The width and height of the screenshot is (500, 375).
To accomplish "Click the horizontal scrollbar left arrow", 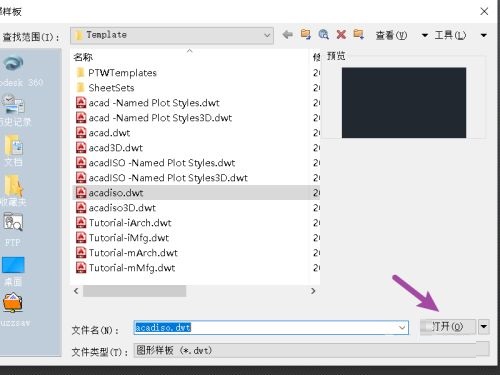I will pos(76,291).
